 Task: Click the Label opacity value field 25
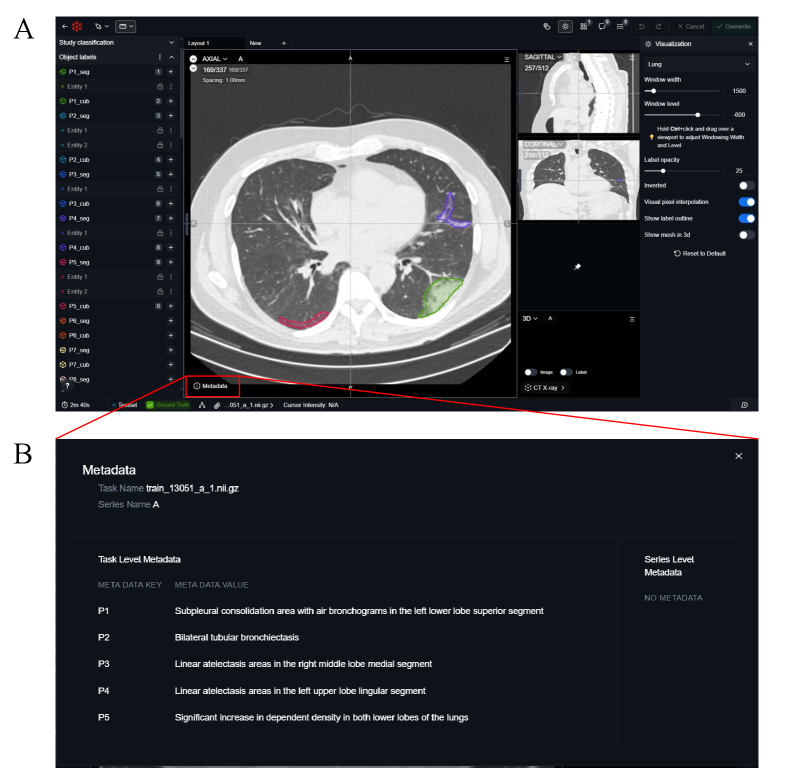pyautogui.click(x=739, y=171)
